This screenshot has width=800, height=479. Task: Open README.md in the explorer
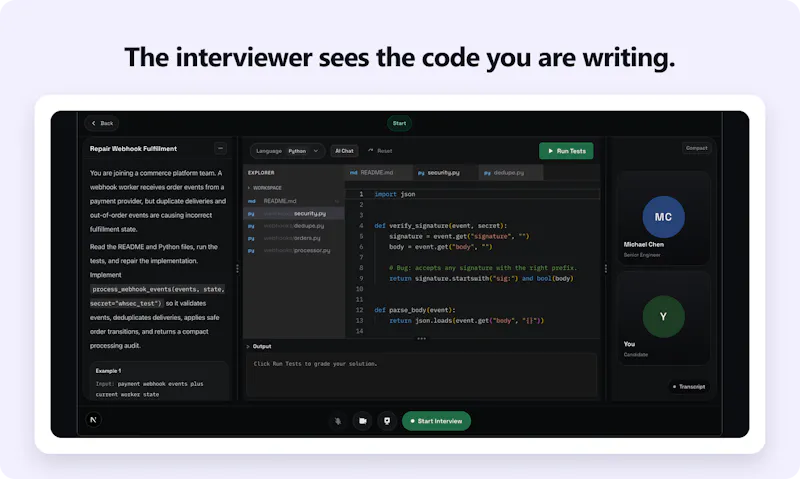(x=293, y=201)
